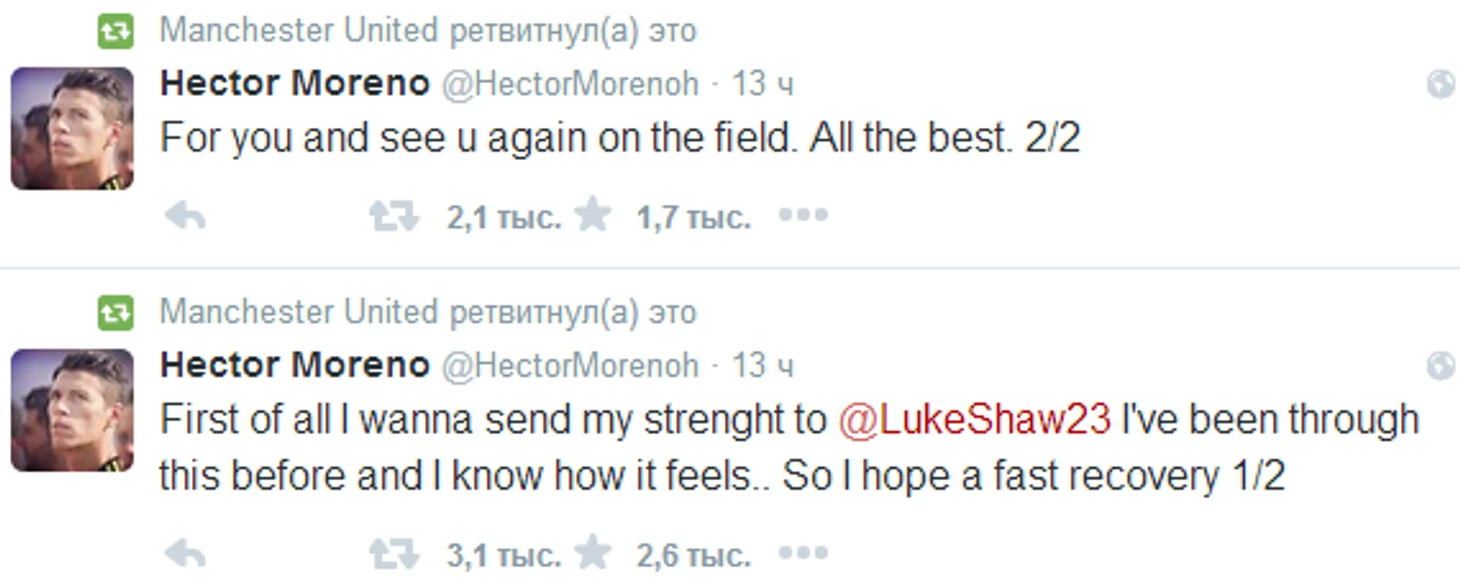Retweet the "fast recovery 1/2" tweet
1460x587 pixels.
pyautogui.click(x=393, y=555)
